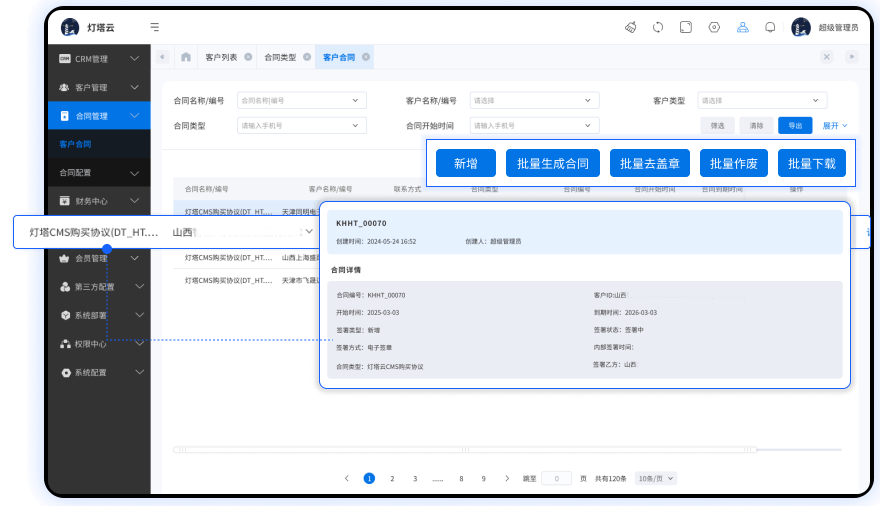Open the hexagon settings icon

click(714, 27)
